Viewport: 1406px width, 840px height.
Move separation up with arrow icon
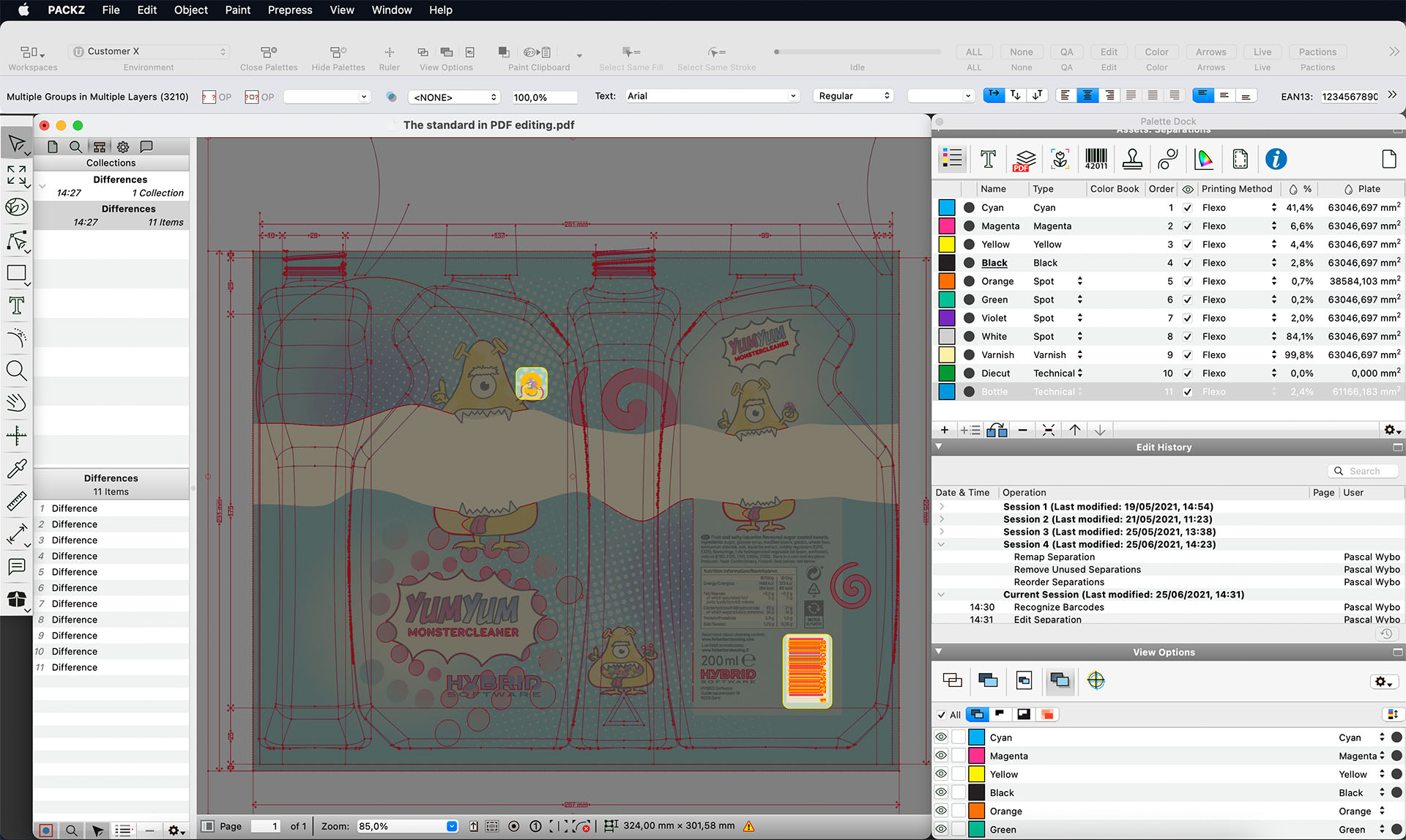(x=1074, y=430)
